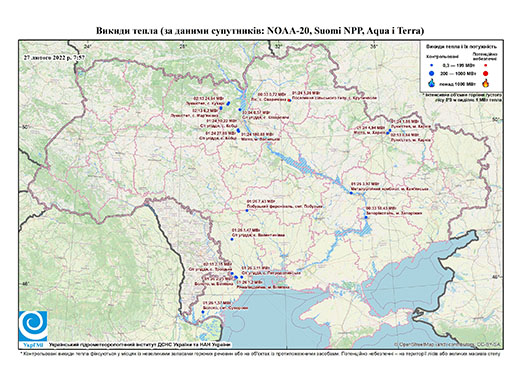Click blue marker under Троїцьке 2,15 МВт label
The height and width of the screenshot is (368, 520).
point(232,273)
